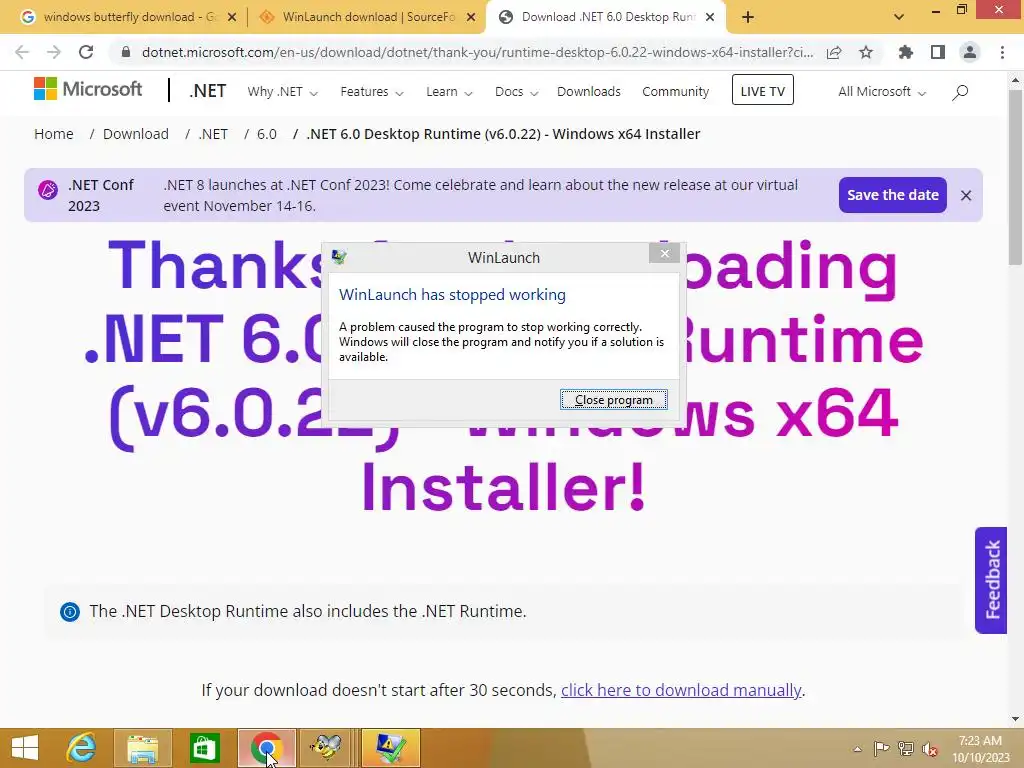The height and width of the screenshot is (768, 1024).
Task: Close the .NET 6.0 download tab
Action: [x=710, y=18]
